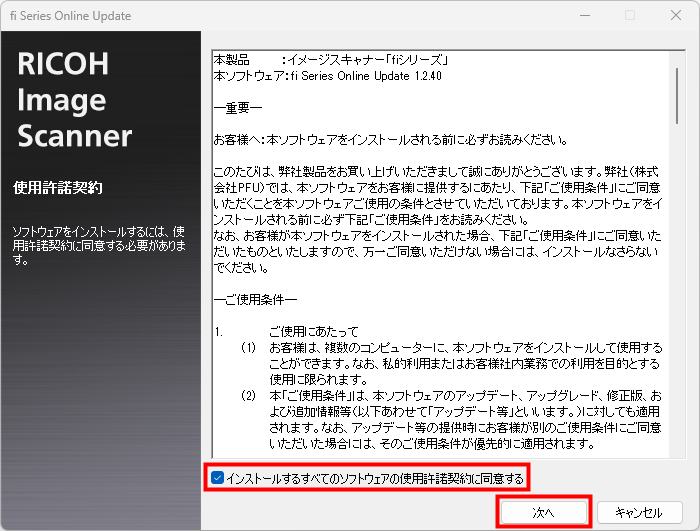Select the 使用許諾契約 heading in left panel

[58, 187]
